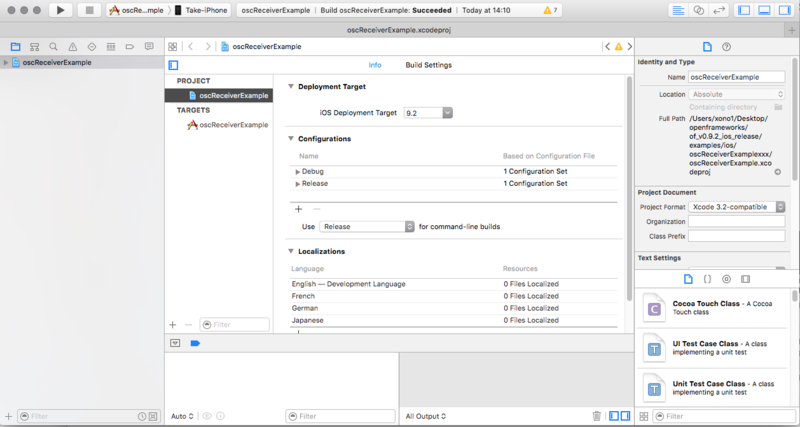Add a new target with plus button
800x427 pixels.
pyautogui.click(x=172, y=324)
